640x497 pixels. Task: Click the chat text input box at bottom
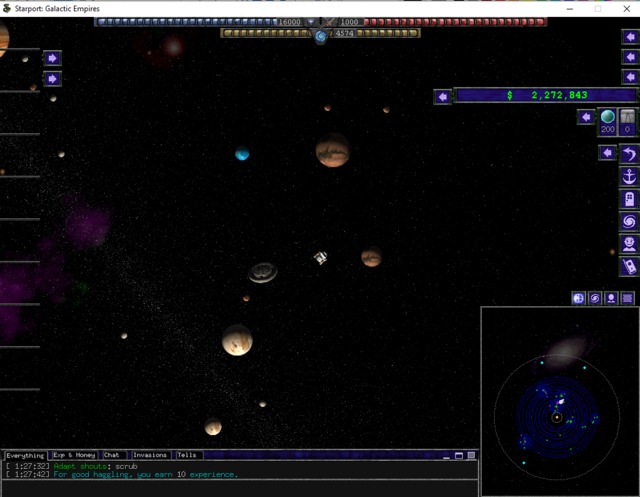(x=239, y=488)
